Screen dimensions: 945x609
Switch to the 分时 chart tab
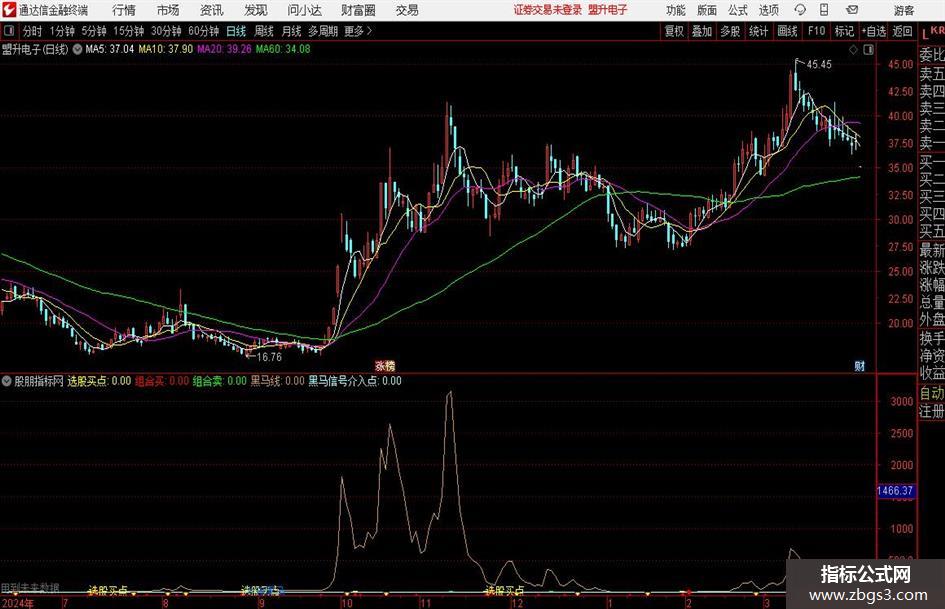point(33,31)
